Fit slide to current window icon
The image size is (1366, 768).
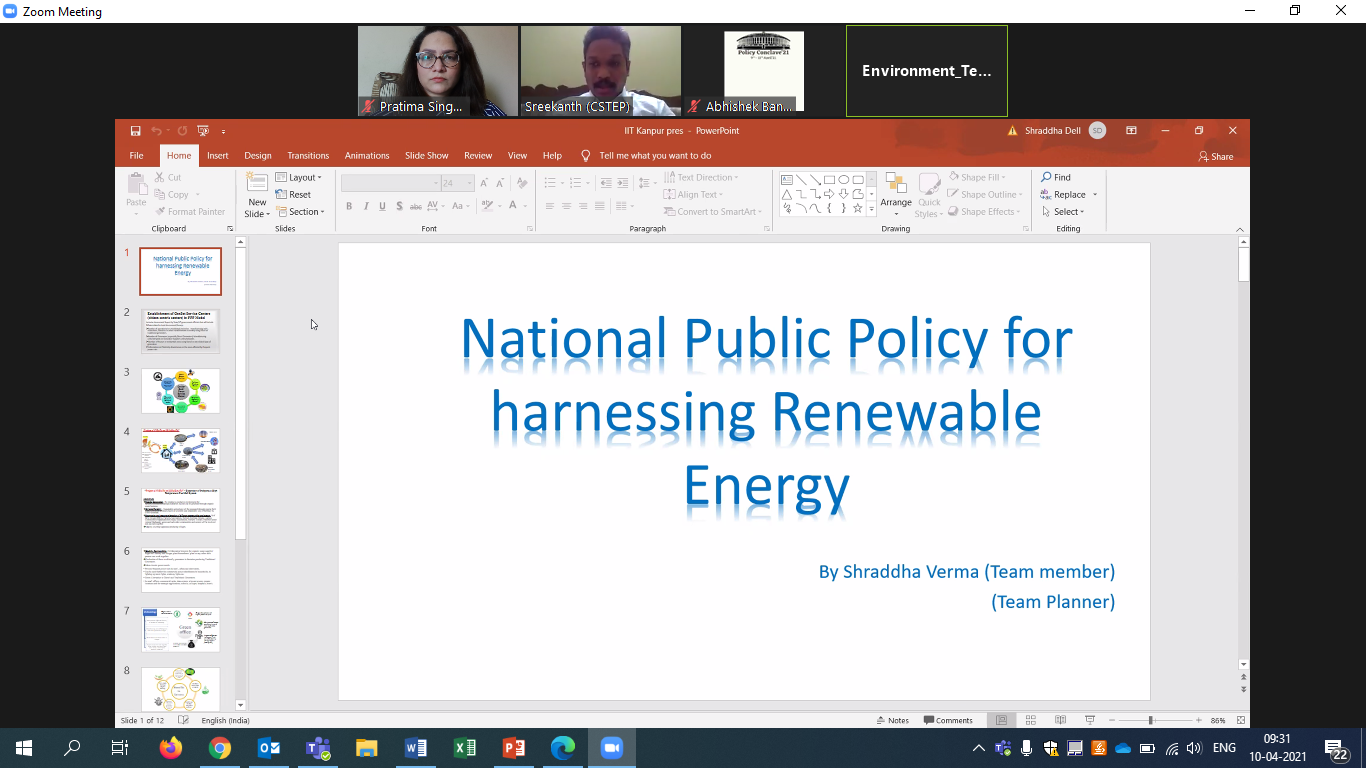click(x=1241, y=720)
